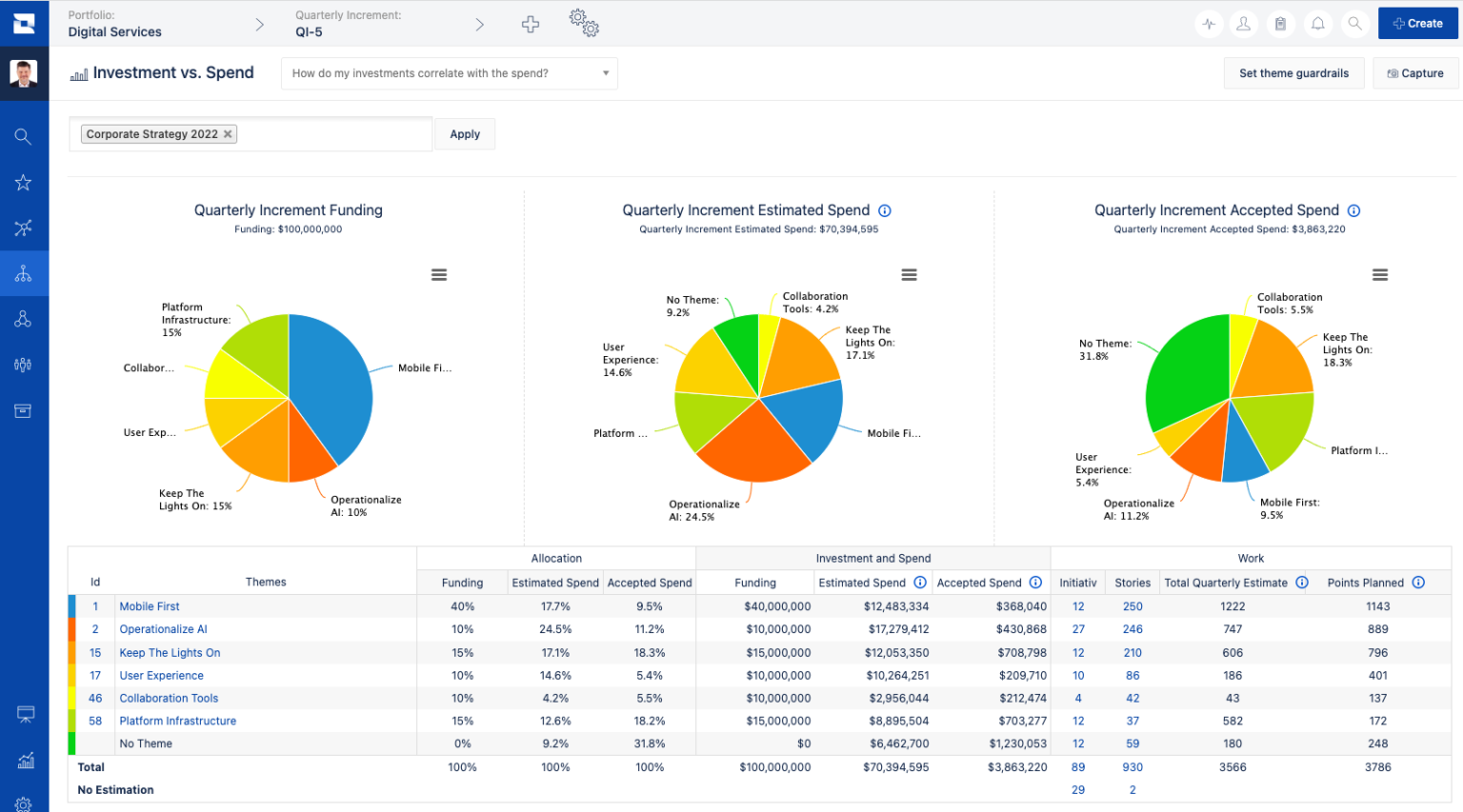Click the notifications bell icon
The image size is (1463, 812).
(x=1318, y=23)
